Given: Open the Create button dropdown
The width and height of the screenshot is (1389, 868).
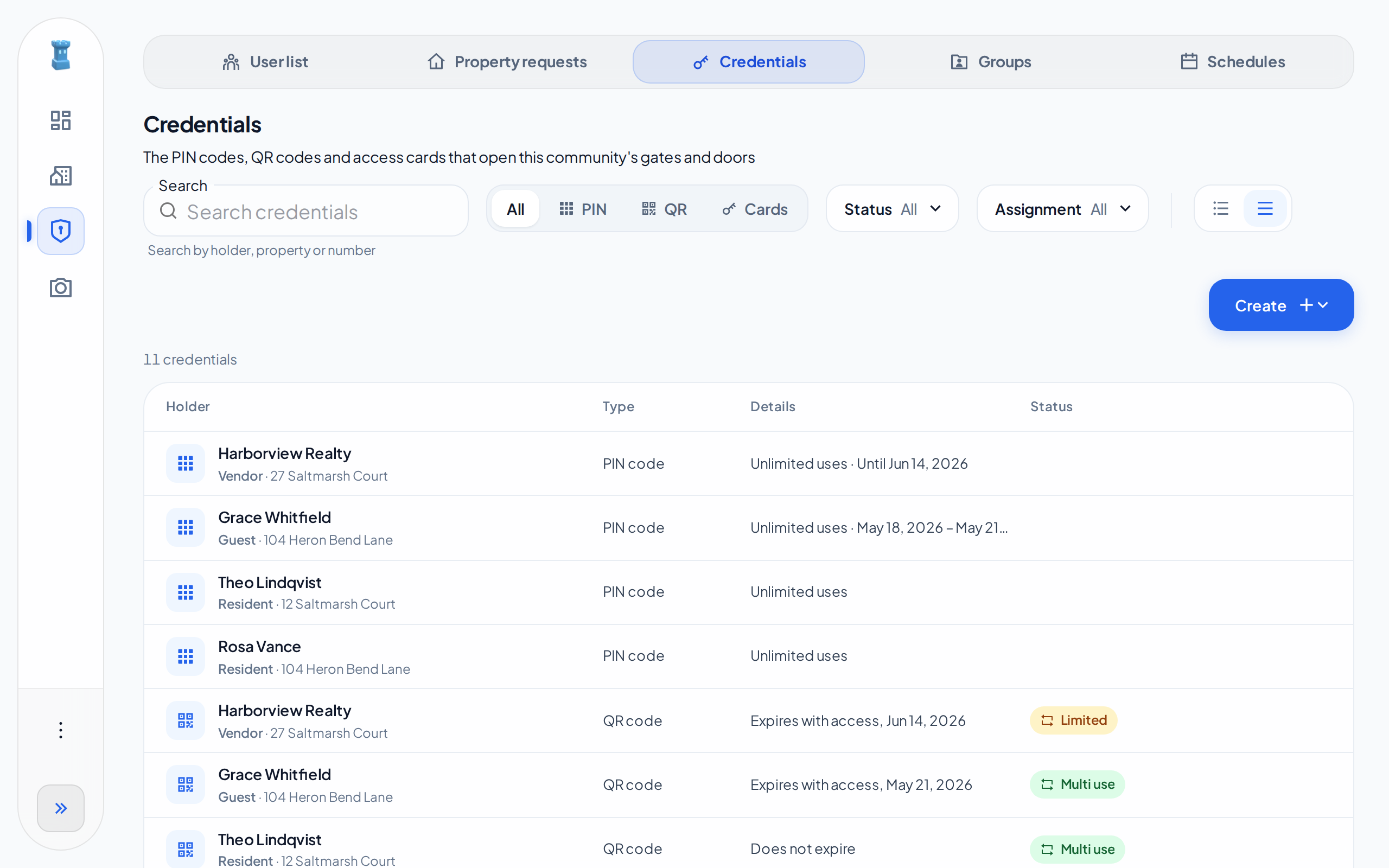Looking at the screenshot, I should 1281,305.
